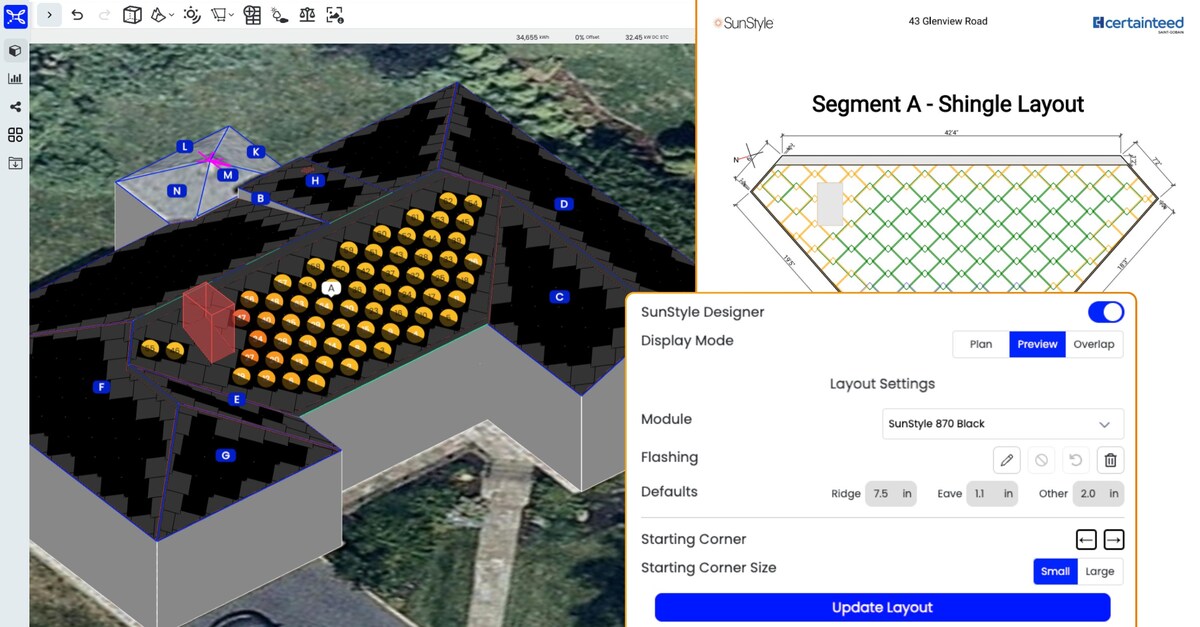Open the Module dropdown SunStyle 870 Black
Image resolution: width=1200 pixels, height=627 pixels.
click(x=1002, y=424)
